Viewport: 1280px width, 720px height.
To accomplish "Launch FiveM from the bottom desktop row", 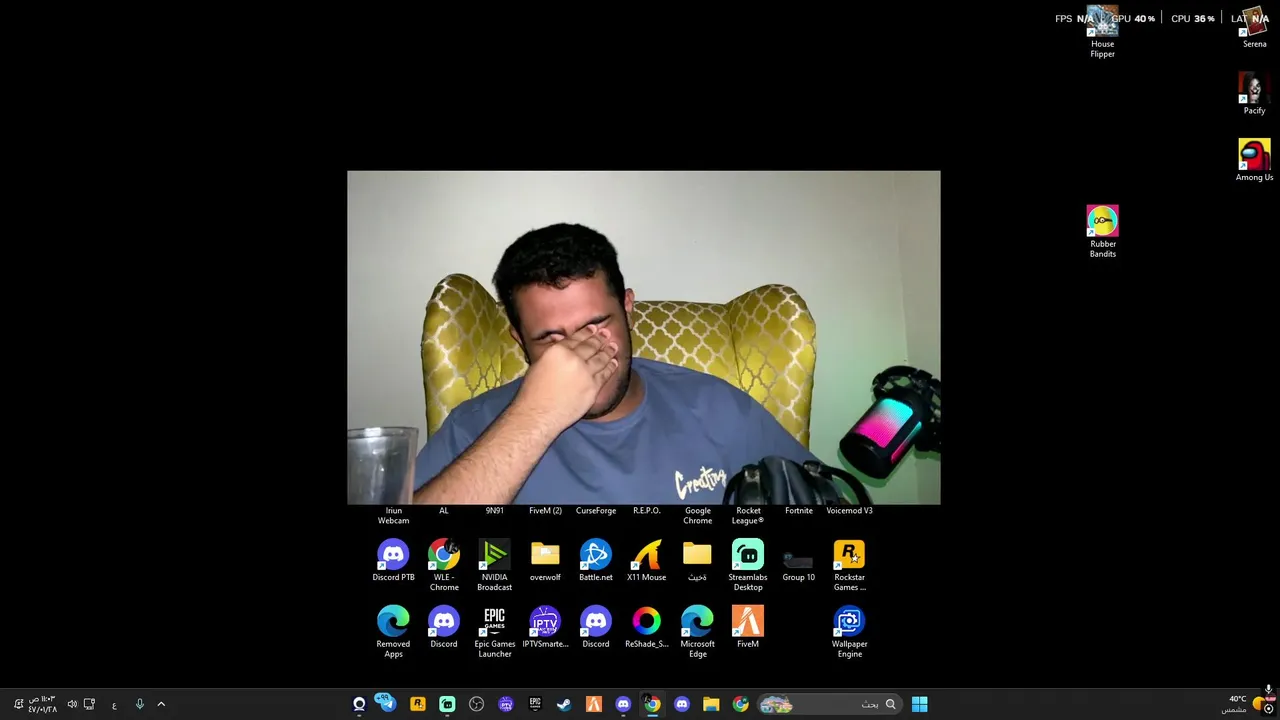I will click(748, 627).
